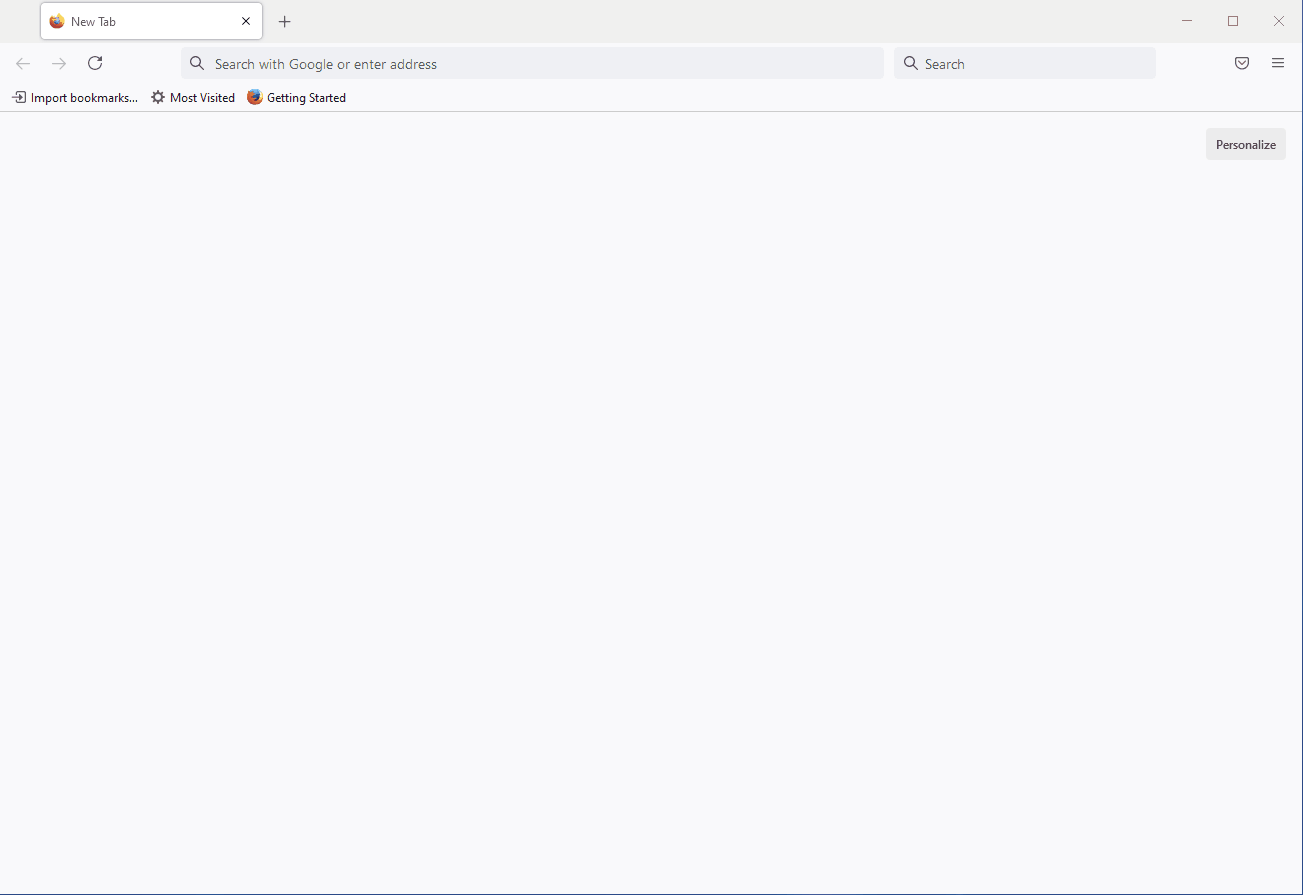Click the Back navigation arrow
The image size is (1303, 895).
[x=22, y=63]
